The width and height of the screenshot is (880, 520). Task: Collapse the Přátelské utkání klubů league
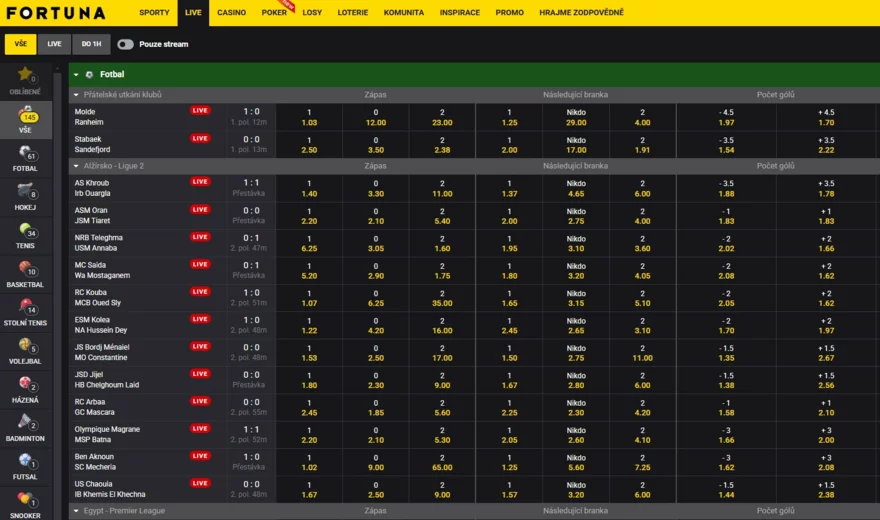(76, 95)
